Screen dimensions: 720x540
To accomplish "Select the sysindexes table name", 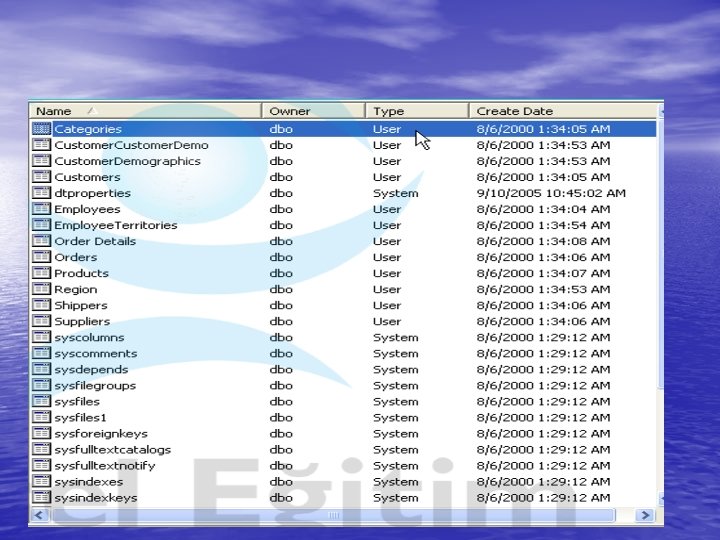I will (x=89, y=482).
